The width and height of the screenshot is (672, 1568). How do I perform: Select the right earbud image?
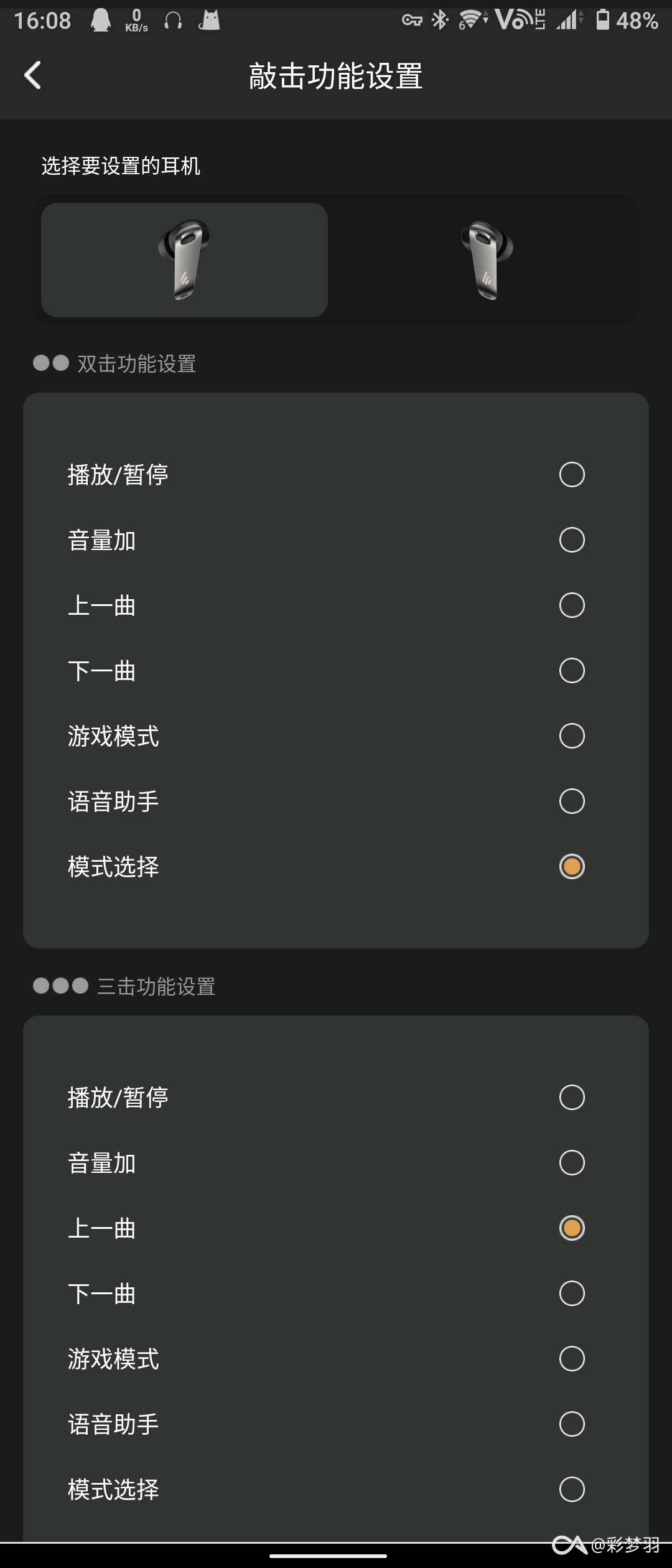pos(487,260)
